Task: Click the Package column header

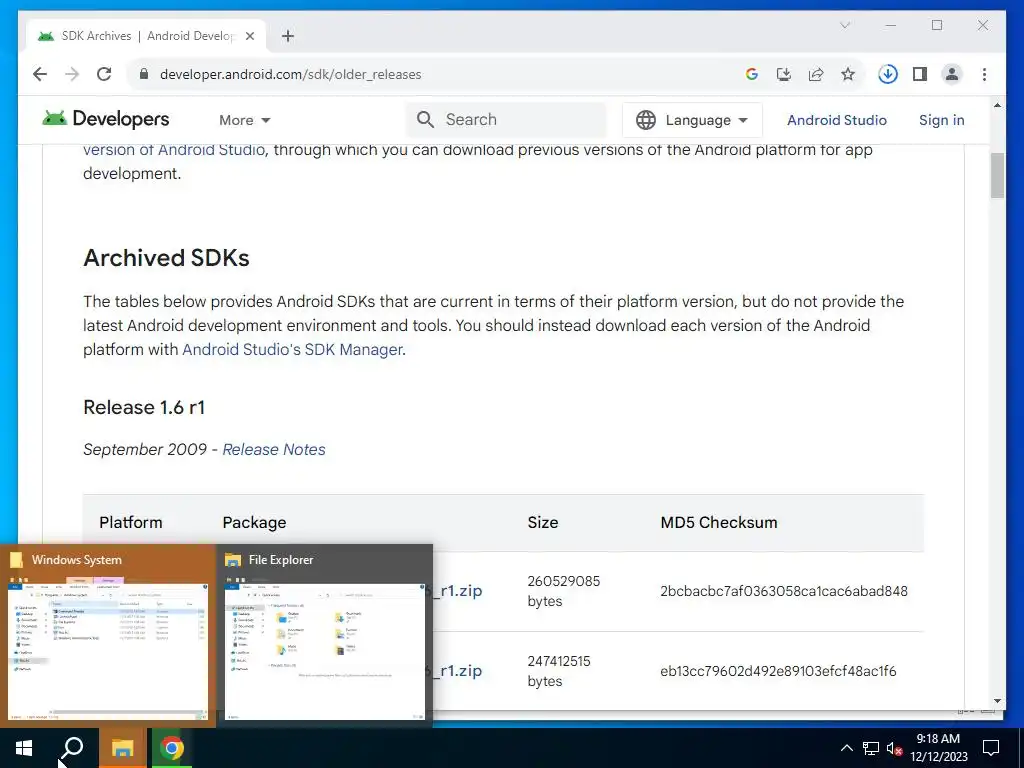Action: pos(254,522)
